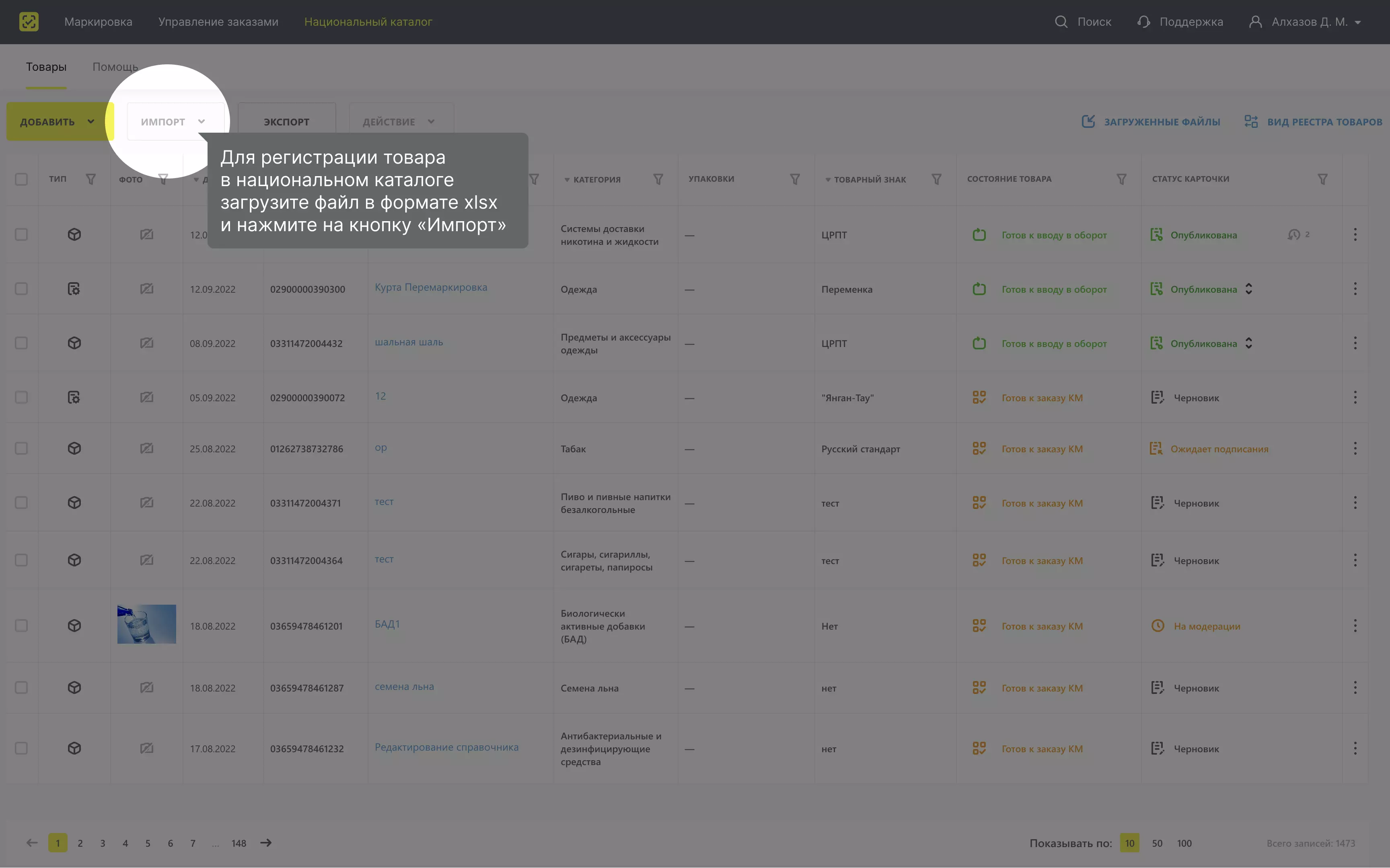Filter the Состояние товара column
Image resolution: width=1390 pixels, height=868 pixels.
1121,179
